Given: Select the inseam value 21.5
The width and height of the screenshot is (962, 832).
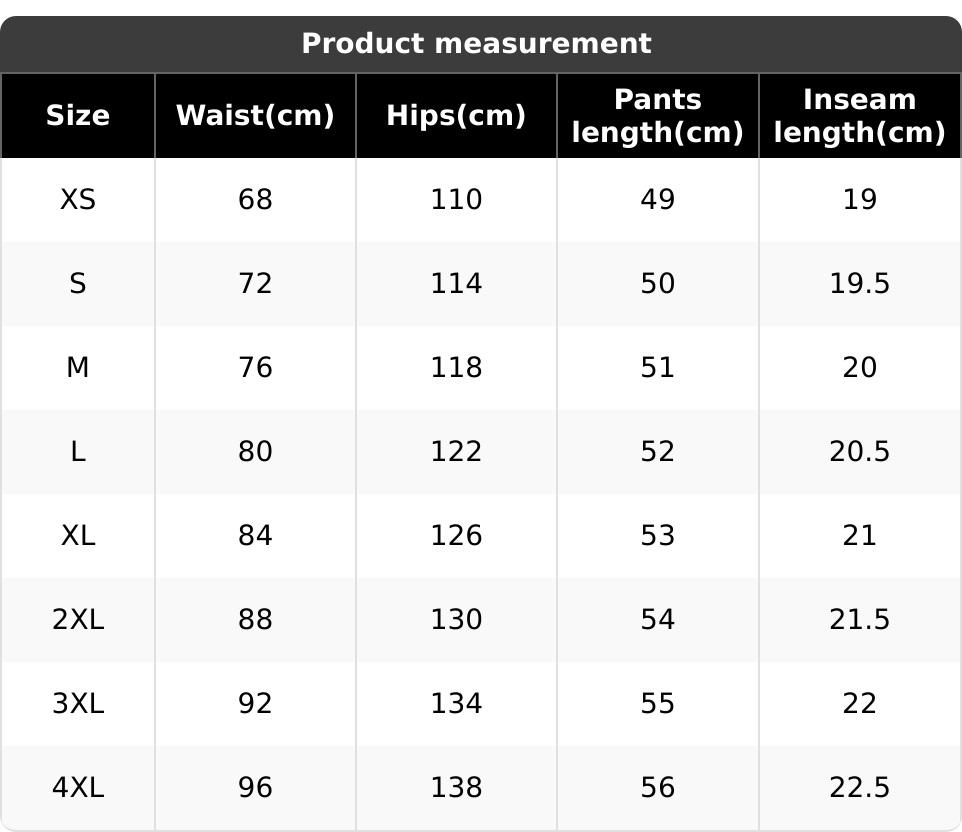Looking at the screenshot, I should coord(859,620).
